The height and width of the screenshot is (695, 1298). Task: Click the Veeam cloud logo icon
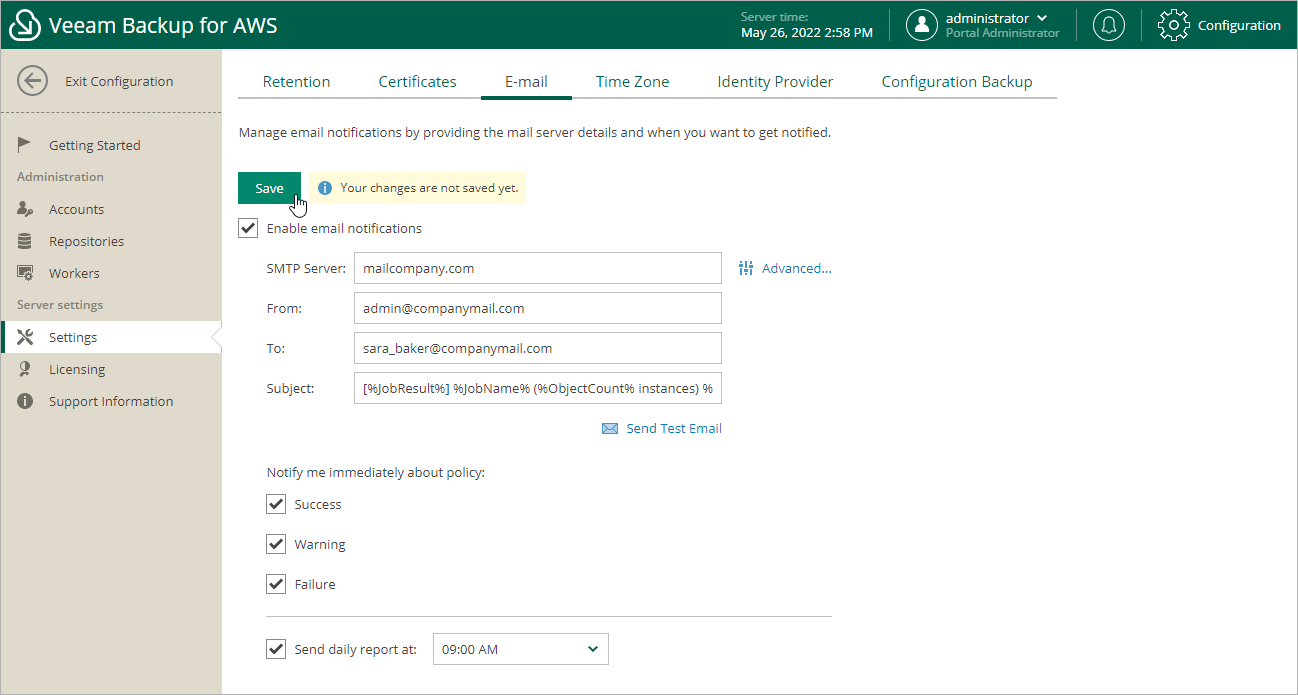(24, 25)
